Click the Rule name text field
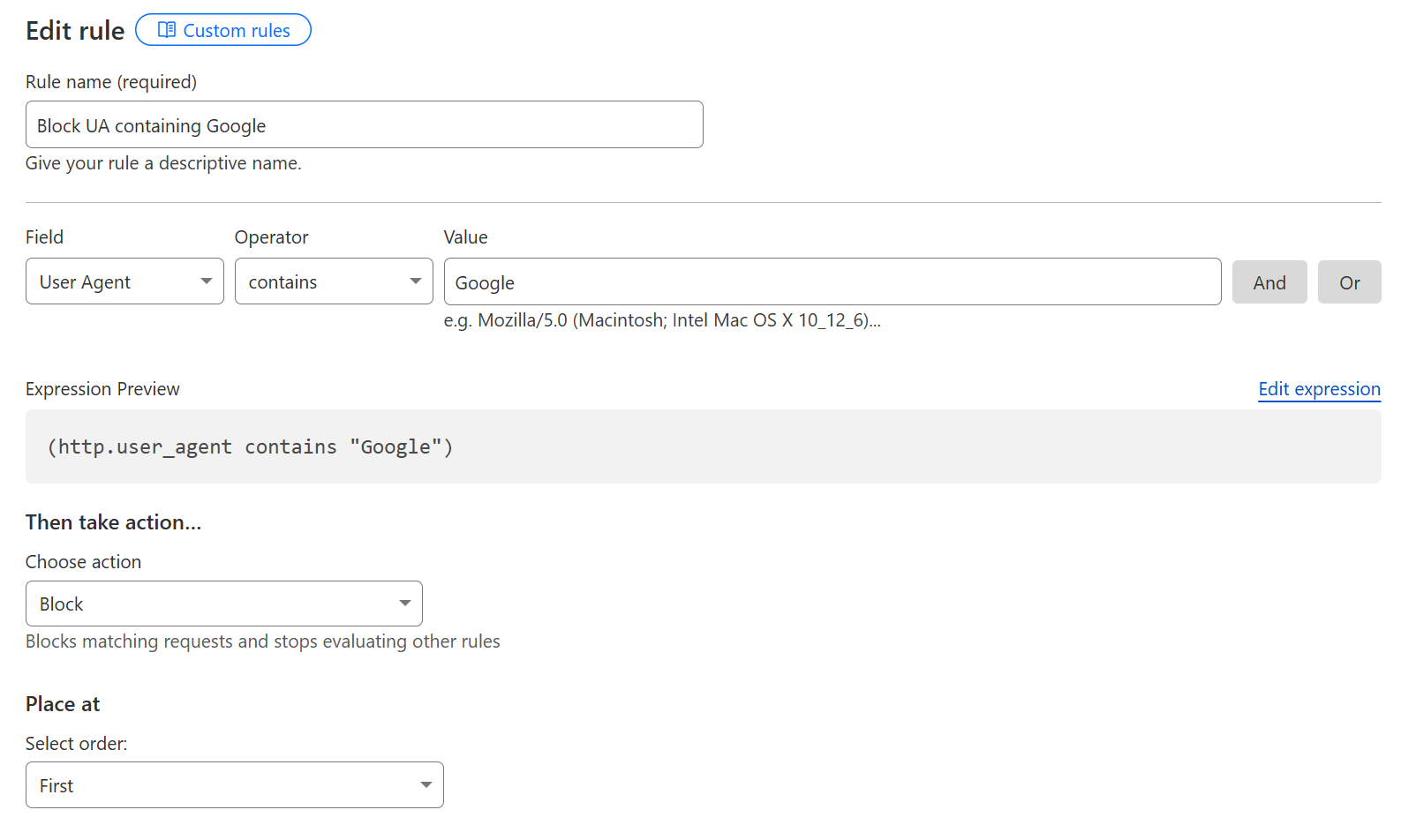1401x840 pixels. [x=364, y=125]
